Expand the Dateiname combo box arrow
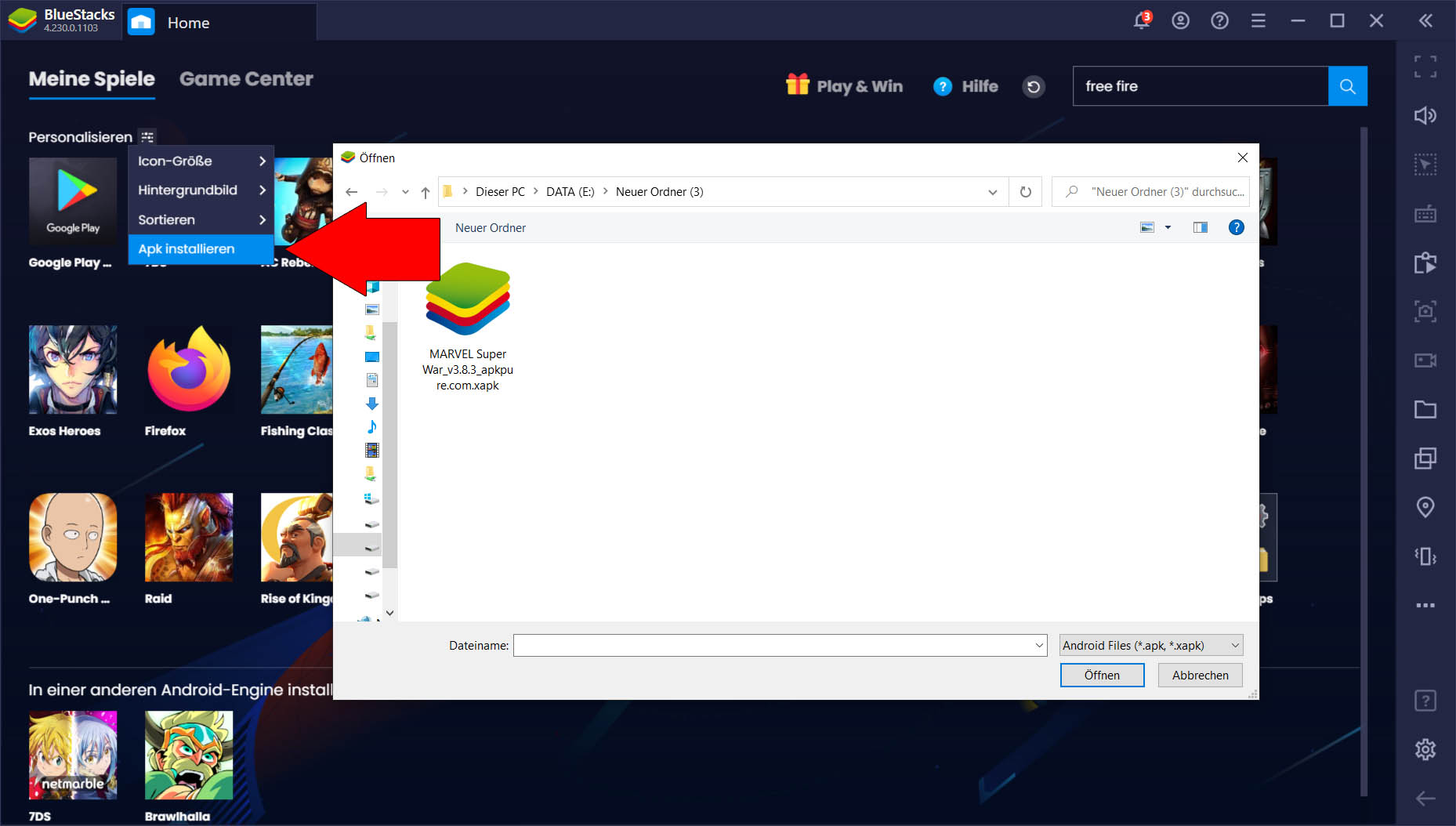The width and height of the screenshot is (1456, 826). pyautogui.click(x=1039, y=645)
